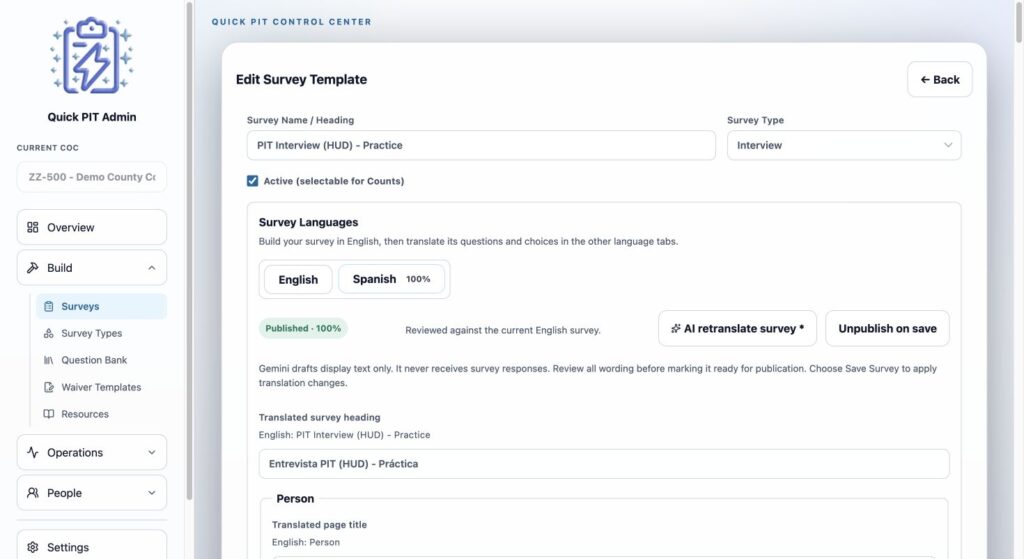Click the 'CURRENT COC' label

pos(48,148)
